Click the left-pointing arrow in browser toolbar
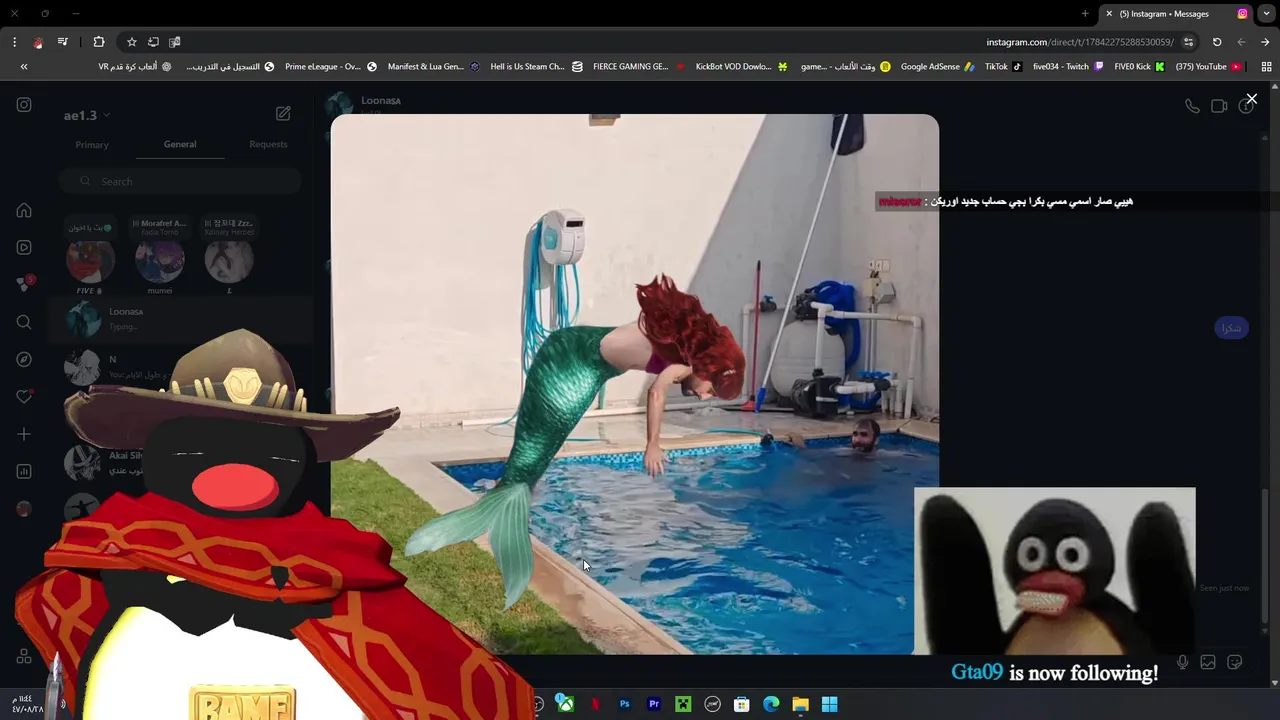1280x720 pixels. [1241, 42]
